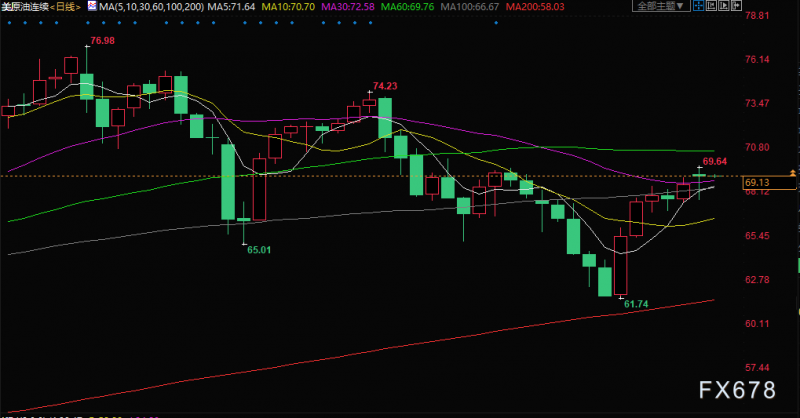Open the 全部主题 dropdown
Image resolution: width=800 pixels, height=418 pixels.
click(x=661, y=6)
